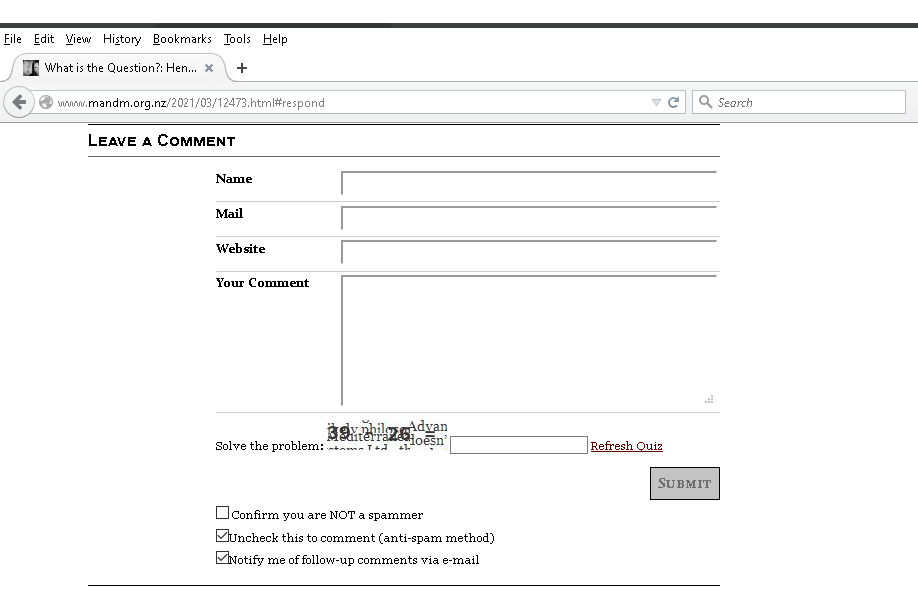Uncheck the anti-spam method checkbox
Image resolution: width=918 pixels, height=590 pixels.
[x=222, y=536]
